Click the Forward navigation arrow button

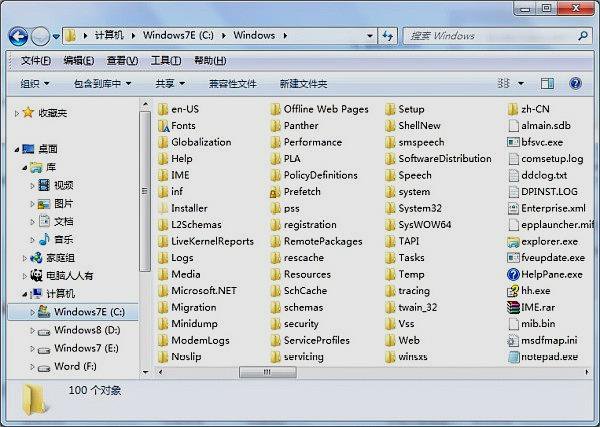[40, 36]
